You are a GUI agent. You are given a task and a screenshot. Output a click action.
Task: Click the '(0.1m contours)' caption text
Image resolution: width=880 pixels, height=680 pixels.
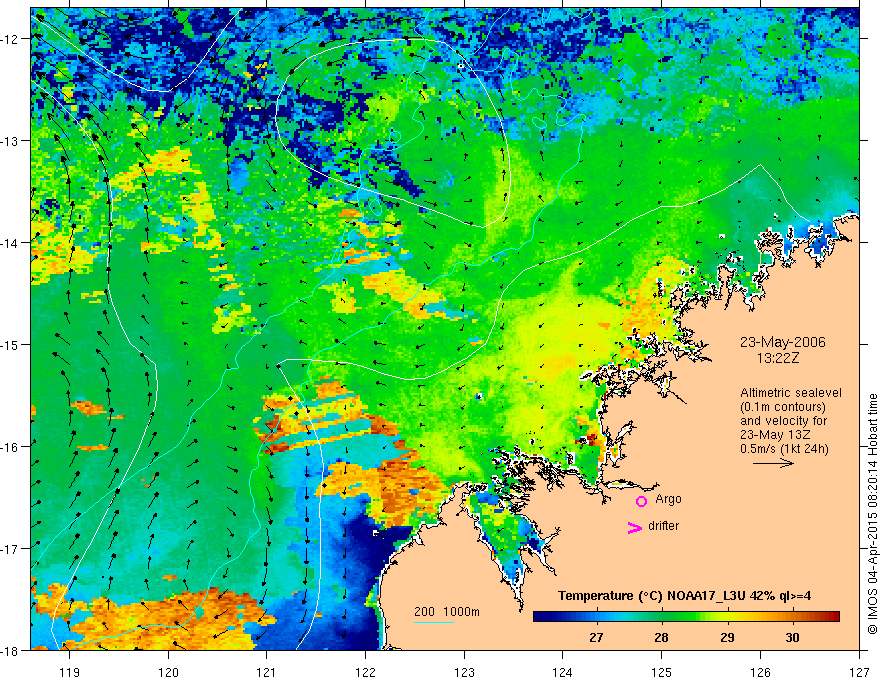click(783, 407)
